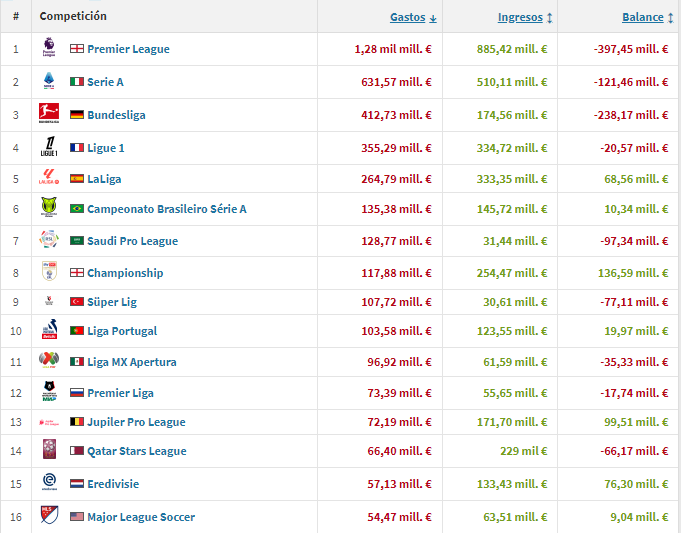Select Championship's 254,47 mill. € Ingresos
Image resolution: width=681 pixels, height=533 pixels.
pos(512,273)
